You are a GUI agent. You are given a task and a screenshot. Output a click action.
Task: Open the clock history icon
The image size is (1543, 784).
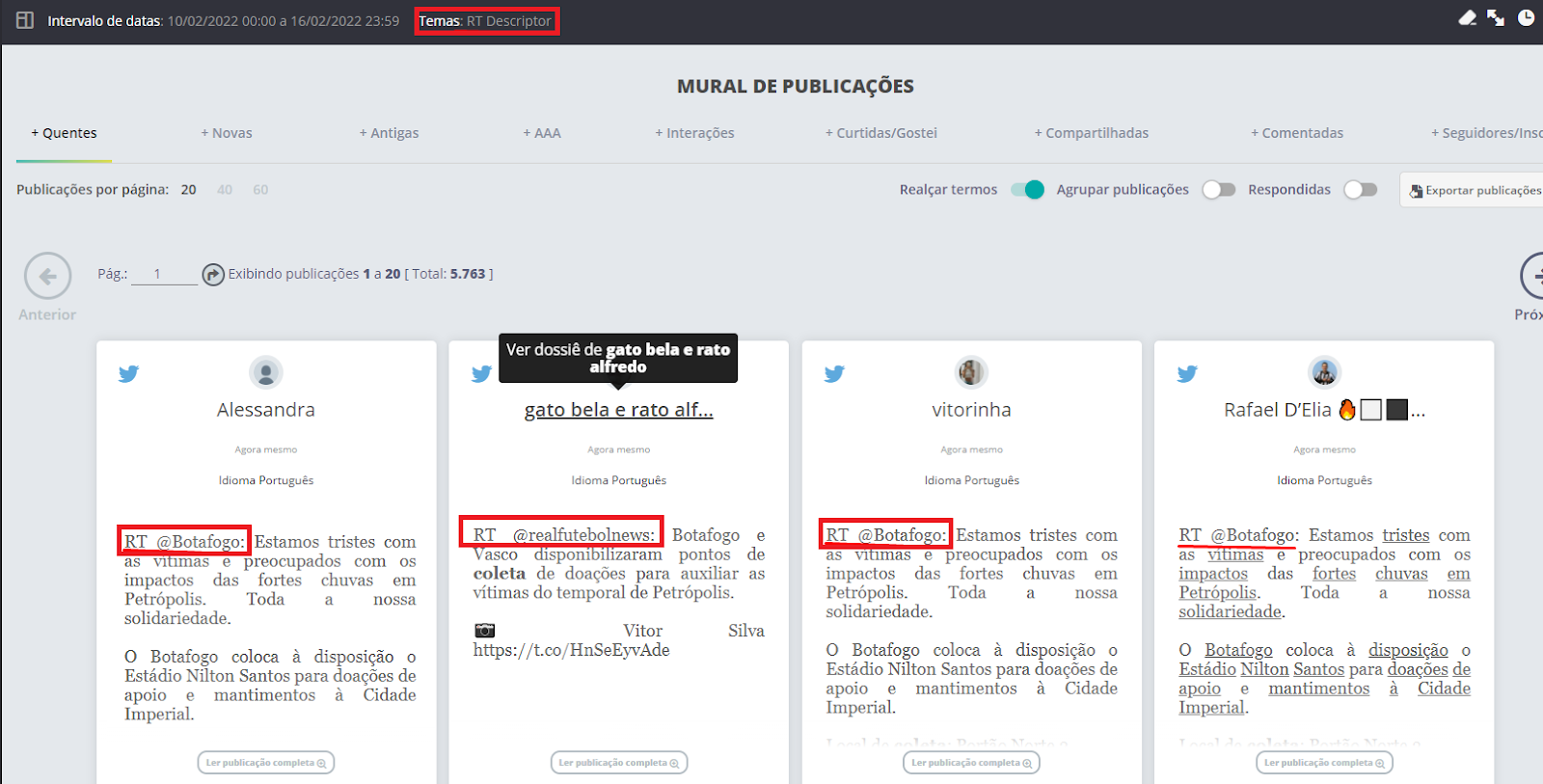click(x=1526, y=18)
